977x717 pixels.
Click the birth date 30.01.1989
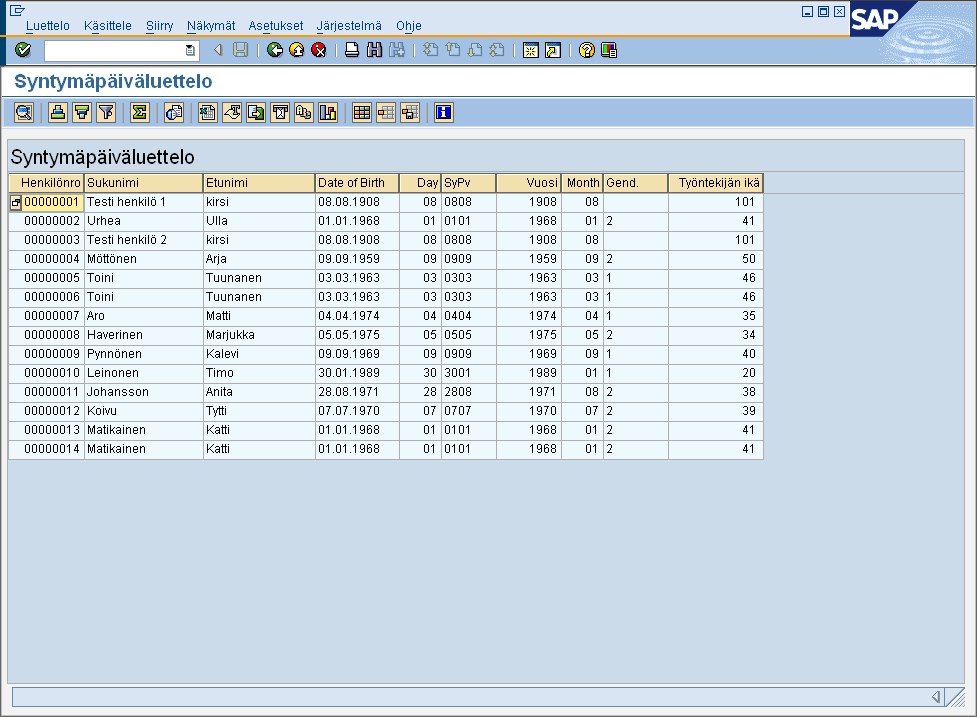[x=349, y=373]
